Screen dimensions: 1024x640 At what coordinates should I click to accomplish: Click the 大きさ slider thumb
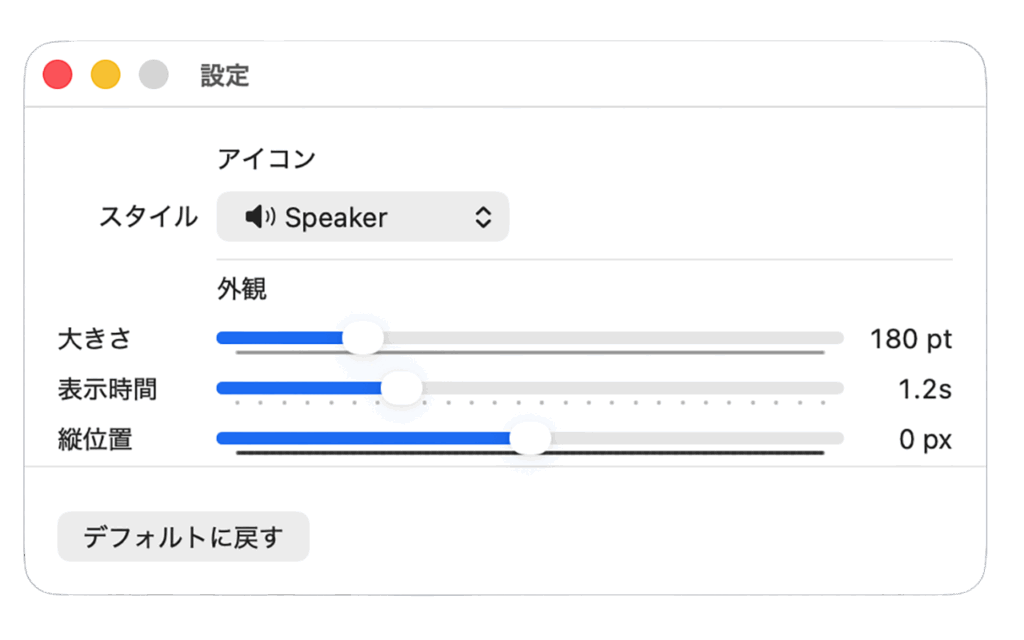tap(363, 338)
